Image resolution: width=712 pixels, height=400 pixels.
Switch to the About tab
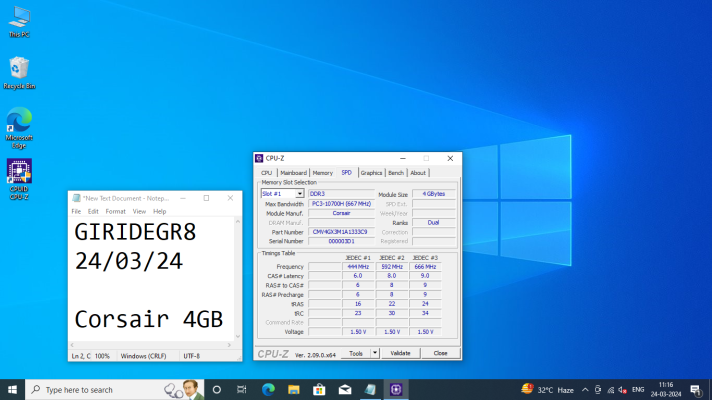418,173
